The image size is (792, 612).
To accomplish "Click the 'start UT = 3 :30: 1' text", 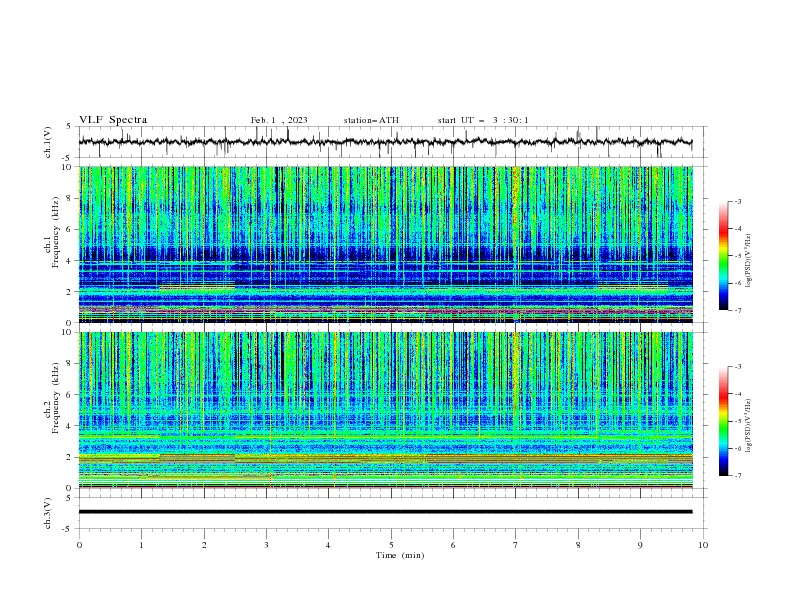I will (x=483, y=120).
